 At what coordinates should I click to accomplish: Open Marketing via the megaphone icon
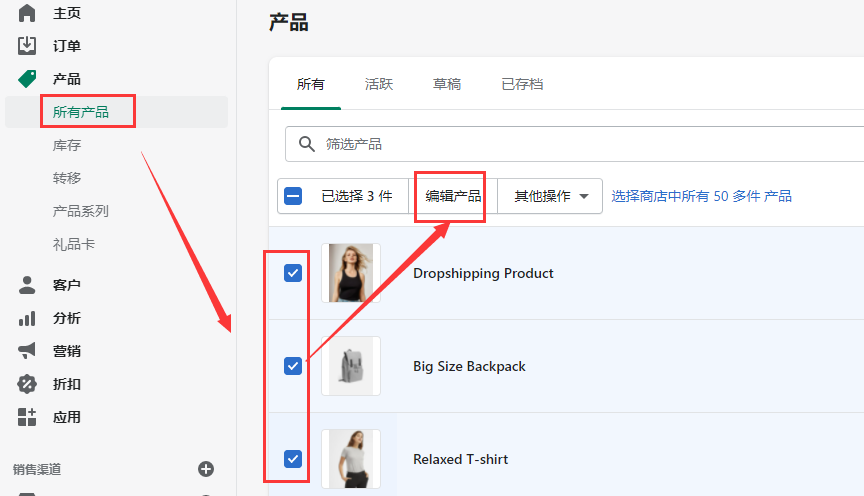coord(27,351)
